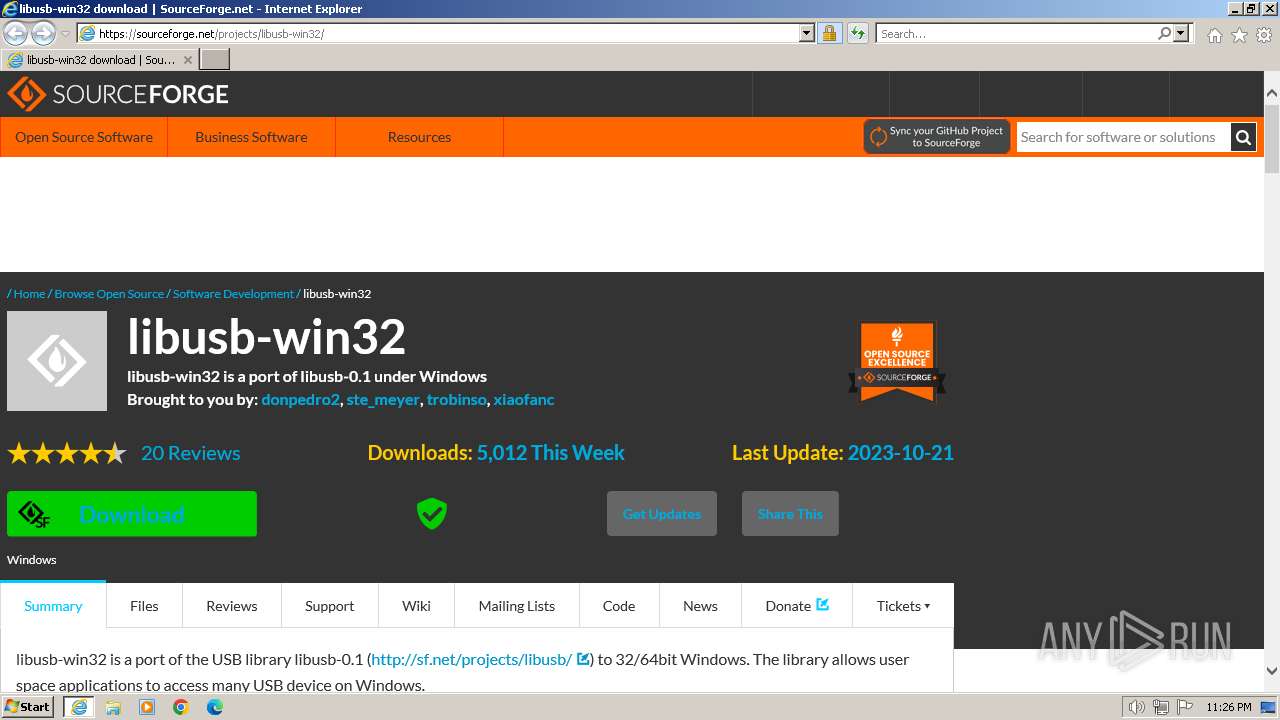Image resolution: width=1280 pixels, height=720 pixels.
Task: Click the external link icon after sf.net URL
Action: (x=583, y=659)
